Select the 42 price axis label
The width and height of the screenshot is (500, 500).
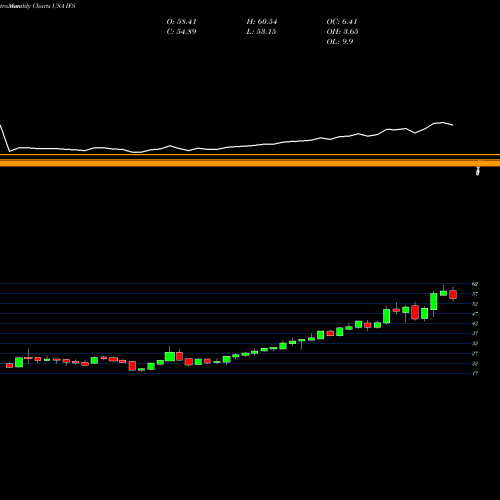coord(475,323)
